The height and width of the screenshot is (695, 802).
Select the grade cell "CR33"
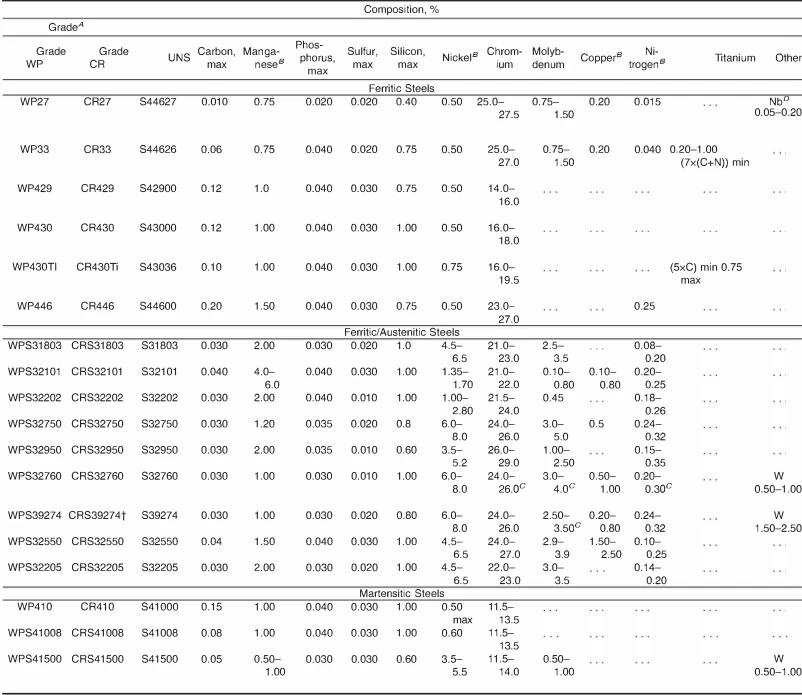click(x=97, y=149)
